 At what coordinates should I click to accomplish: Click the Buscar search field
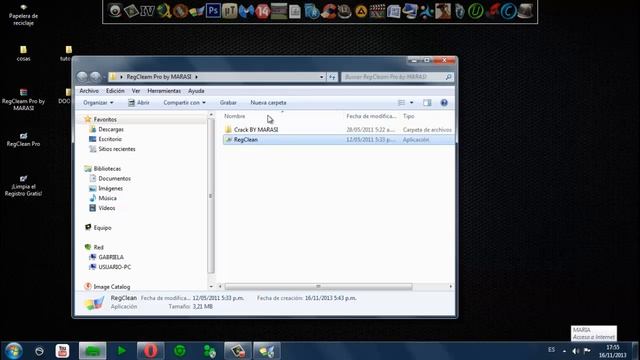click(x=397, y=77)
